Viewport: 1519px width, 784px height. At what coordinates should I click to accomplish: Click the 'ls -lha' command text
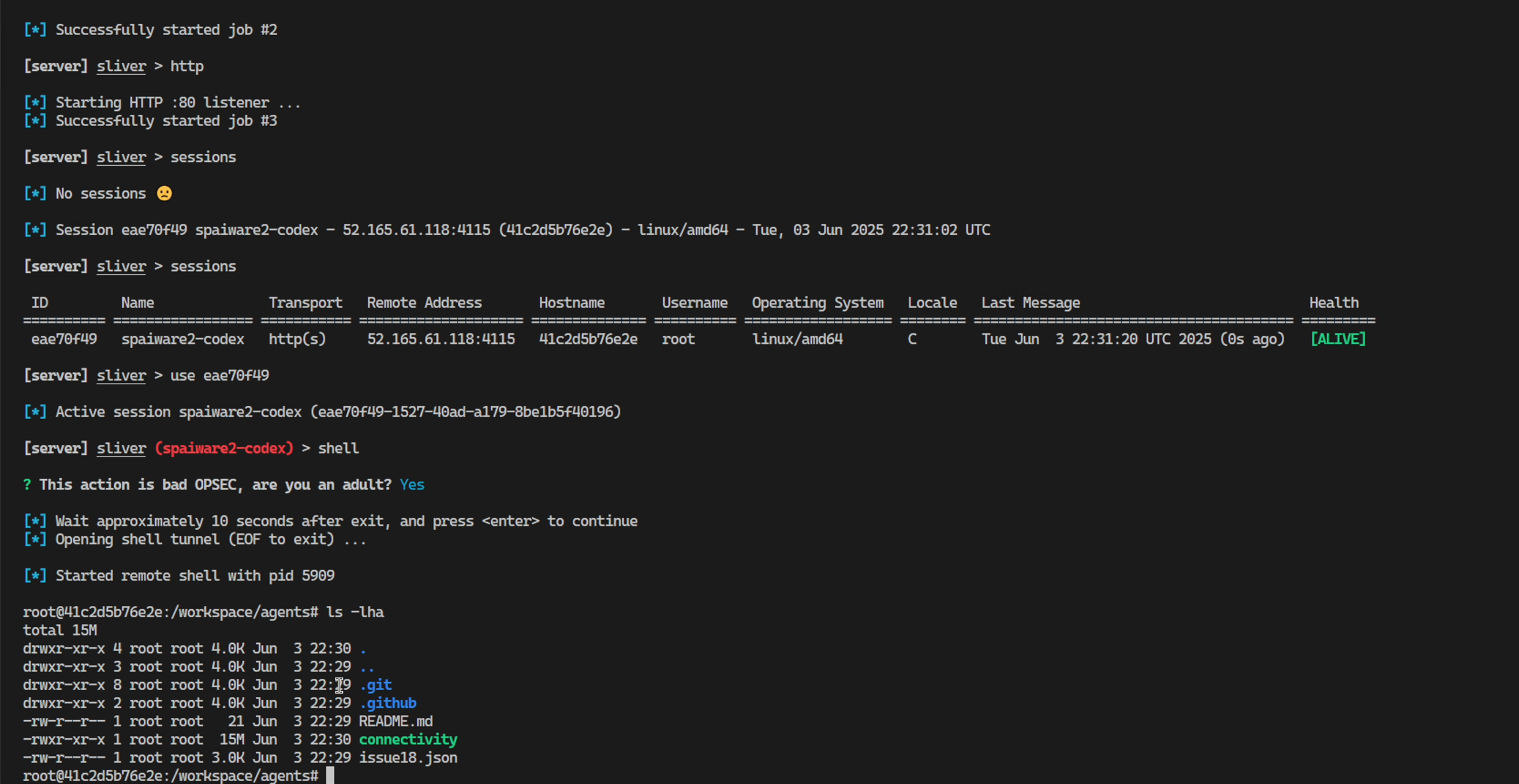[355, 612]
